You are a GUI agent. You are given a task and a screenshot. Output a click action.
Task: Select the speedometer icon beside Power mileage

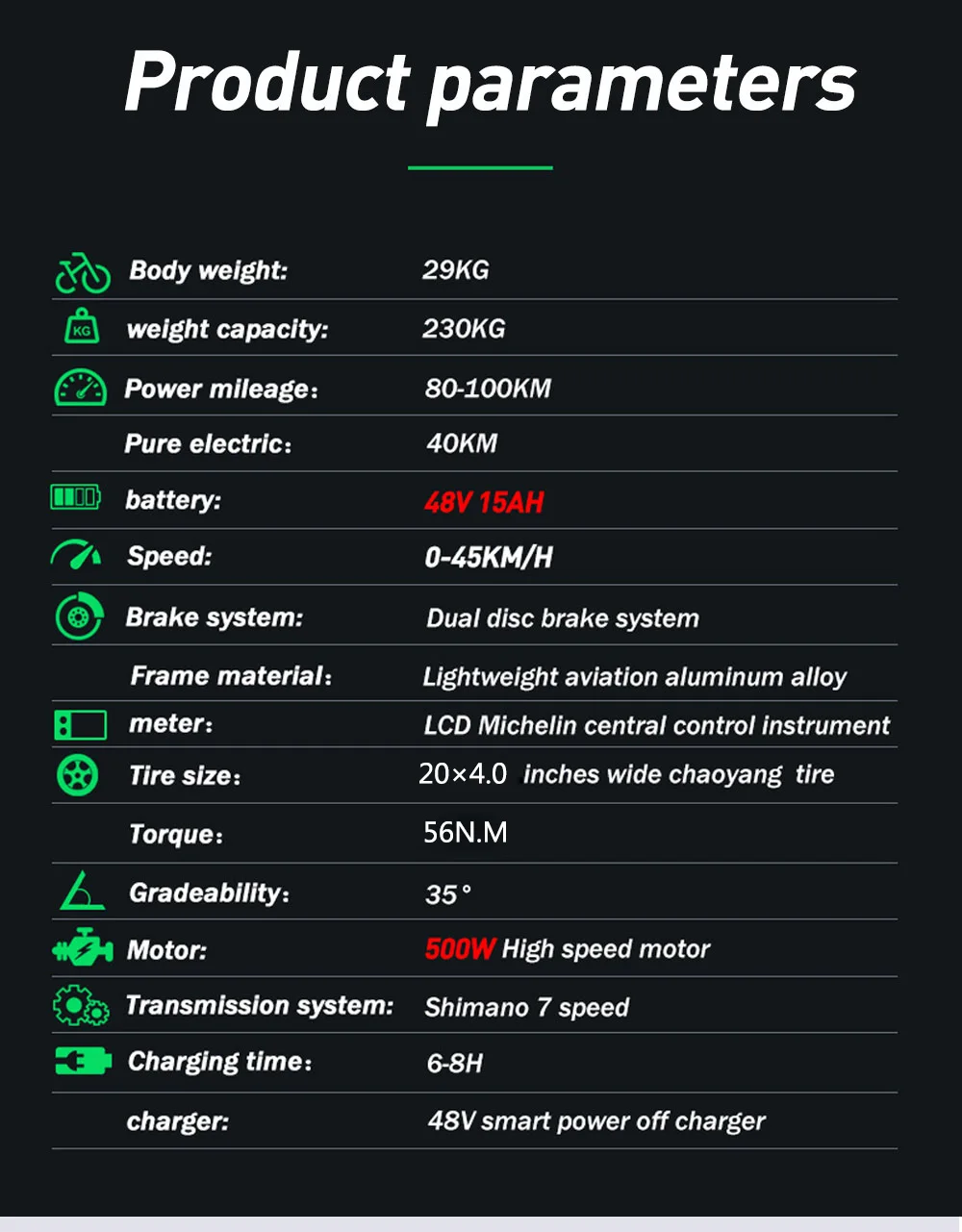pos(80,387)
